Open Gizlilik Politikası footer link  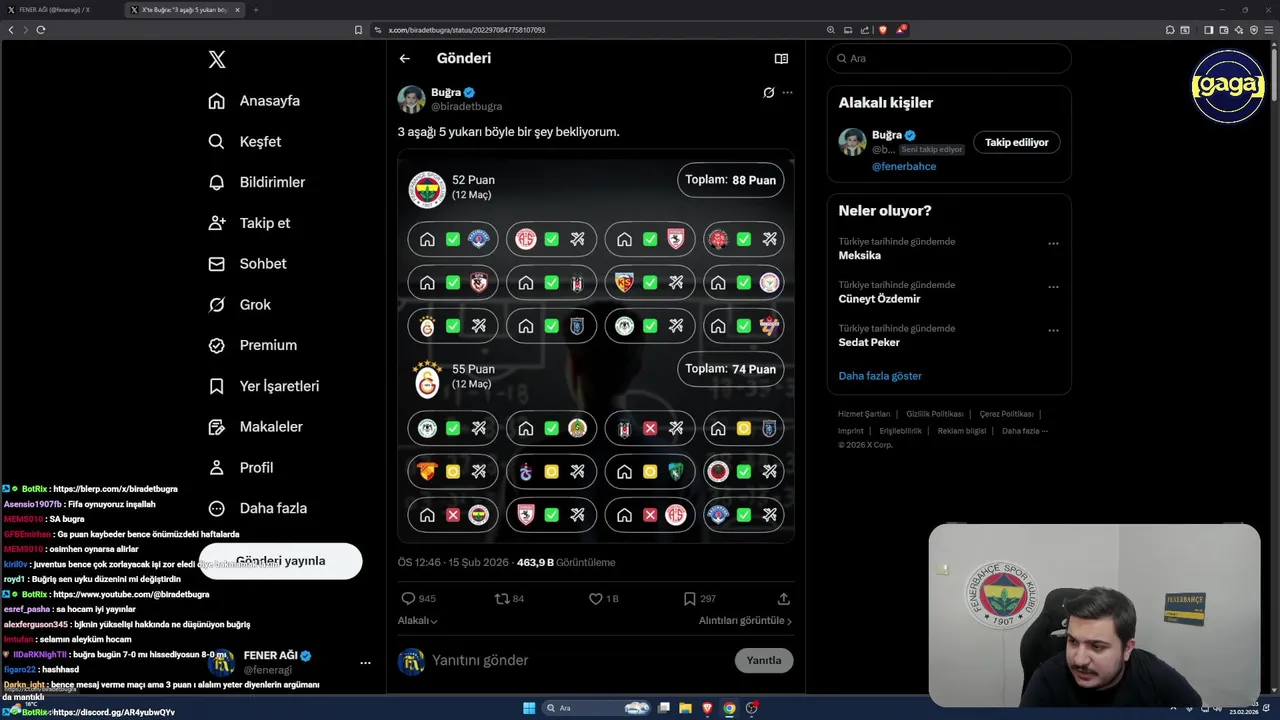pos(935,414)
